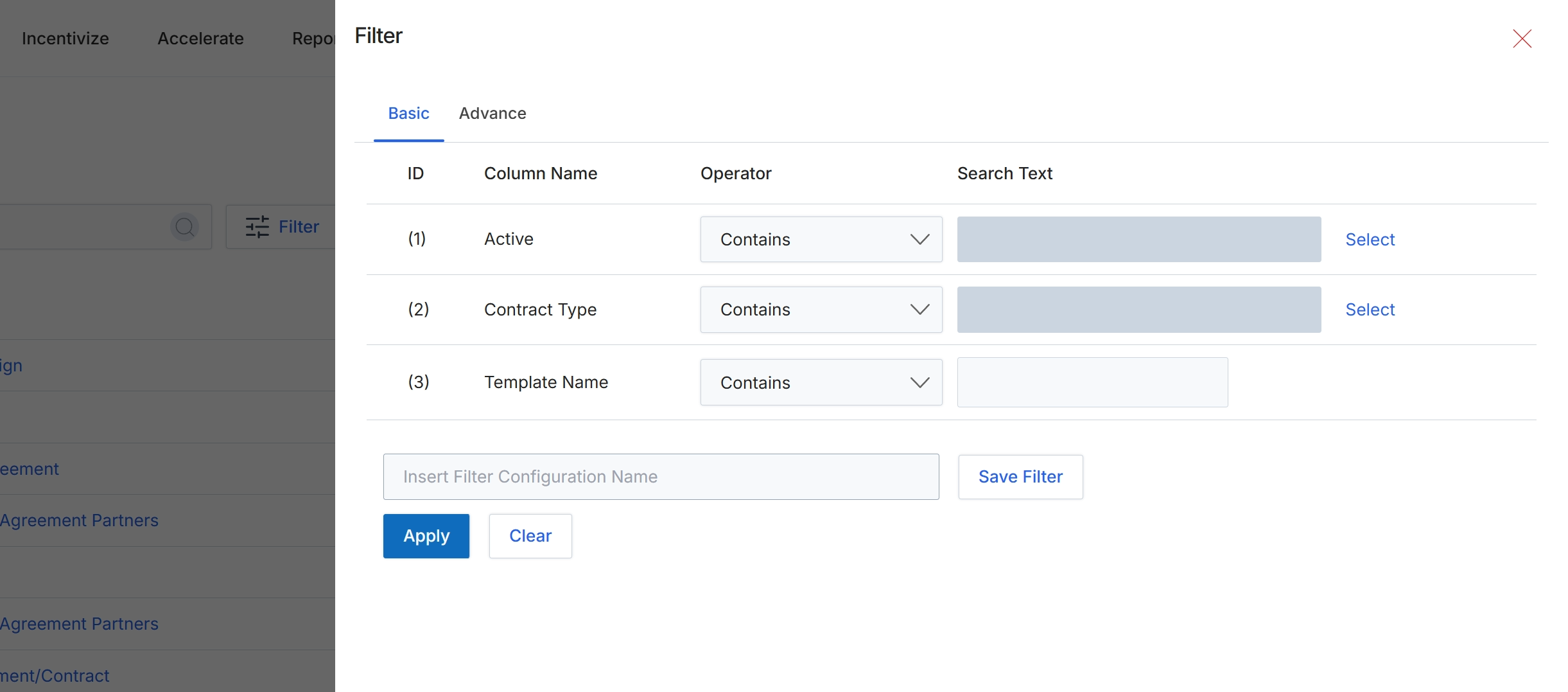Open the Operator dropdown for Template Name

821,382
